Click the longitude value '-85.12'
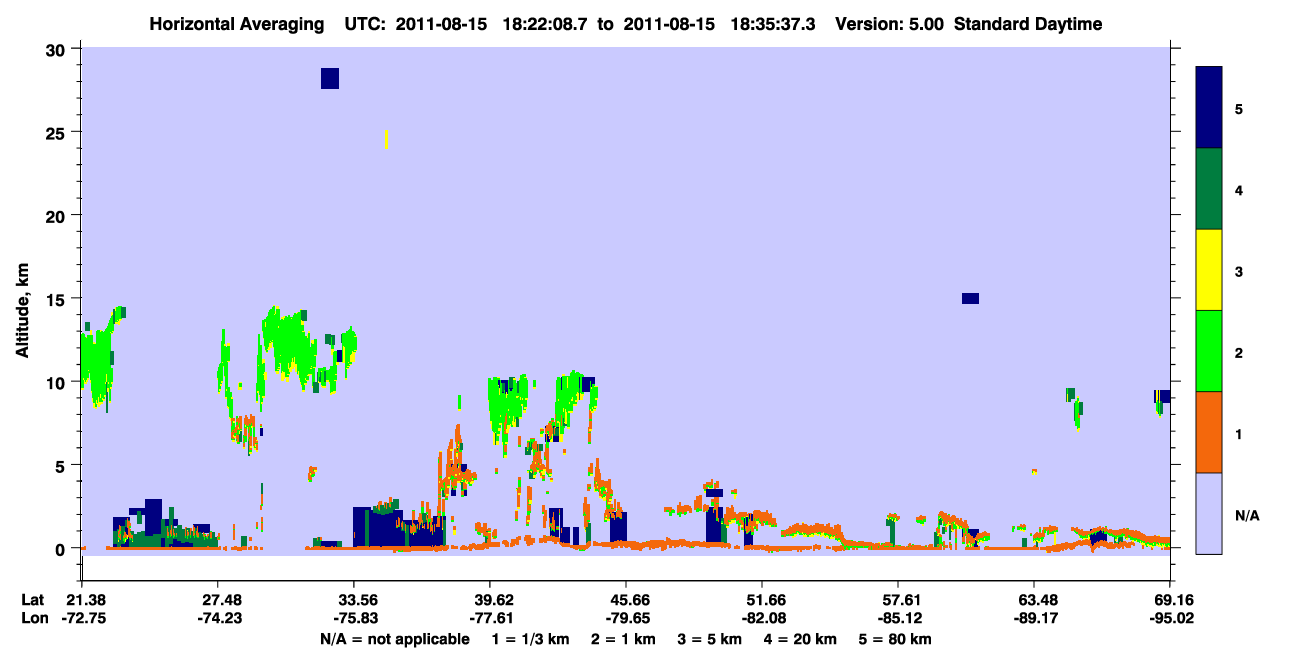Screen dimensions: 1300x667 click(898, 618)
